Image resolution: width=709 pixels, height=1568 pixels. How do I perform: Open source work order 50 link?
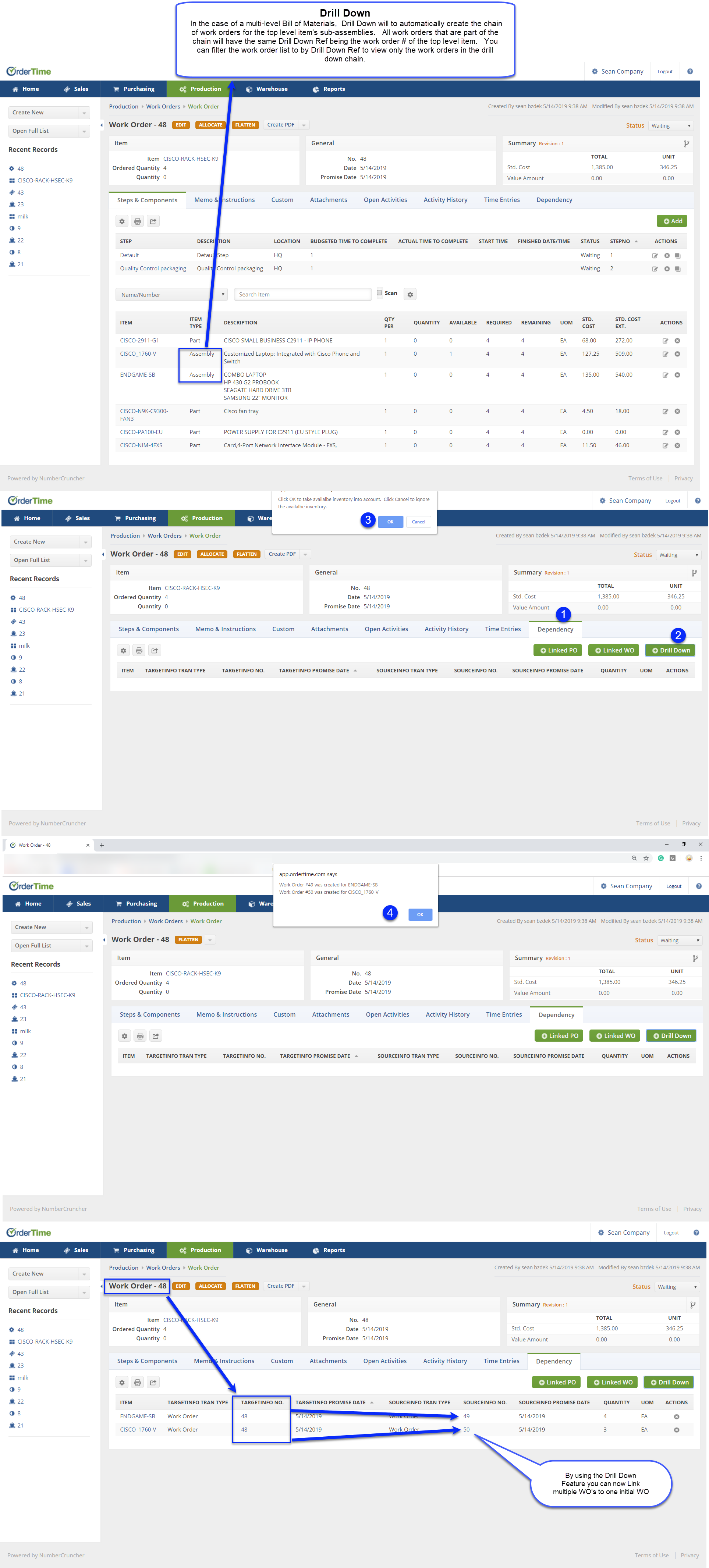[x=466, y=1430]
